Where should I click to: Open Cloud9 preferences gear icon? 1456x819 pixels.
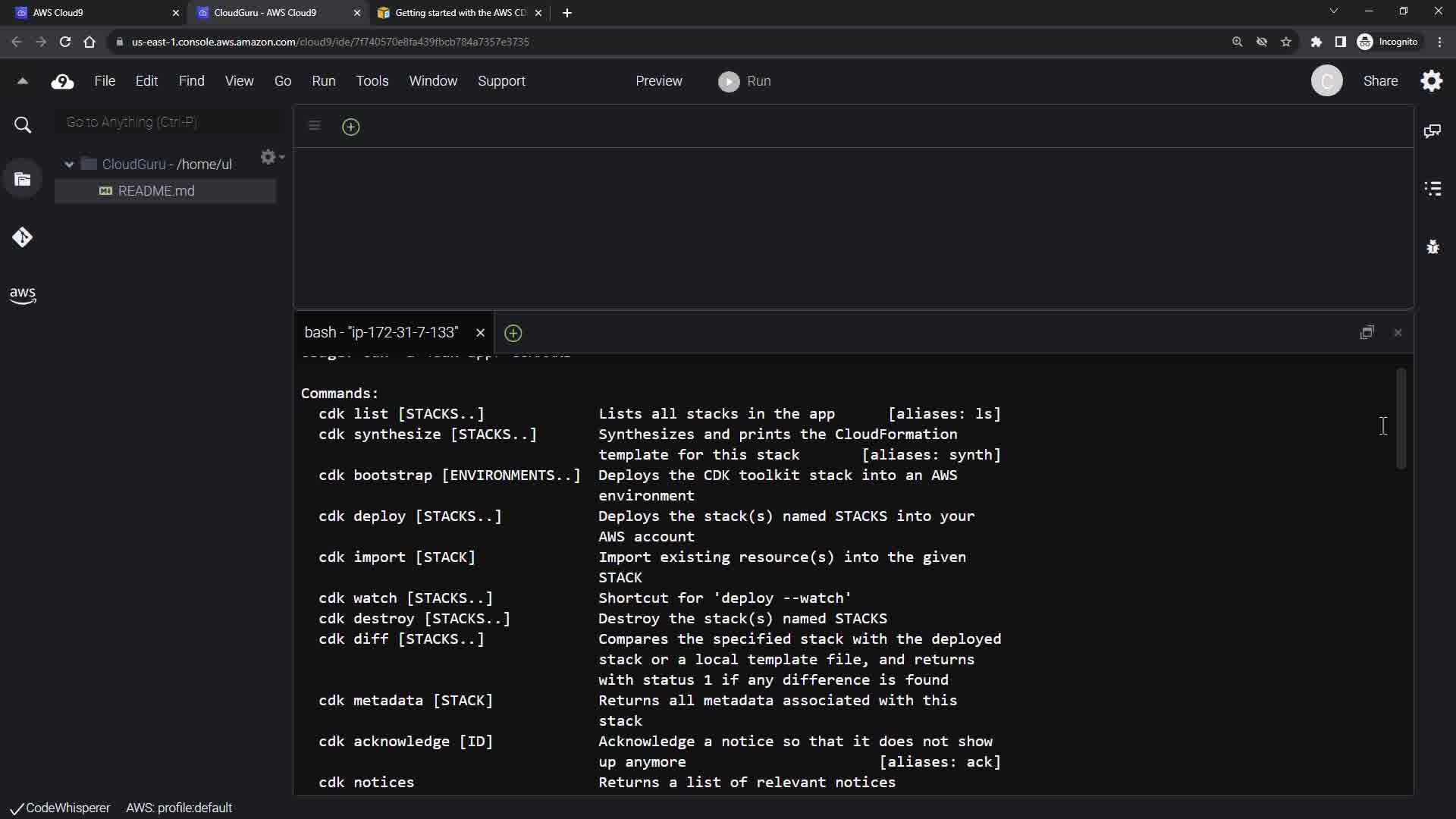[x=1431, y=81]
